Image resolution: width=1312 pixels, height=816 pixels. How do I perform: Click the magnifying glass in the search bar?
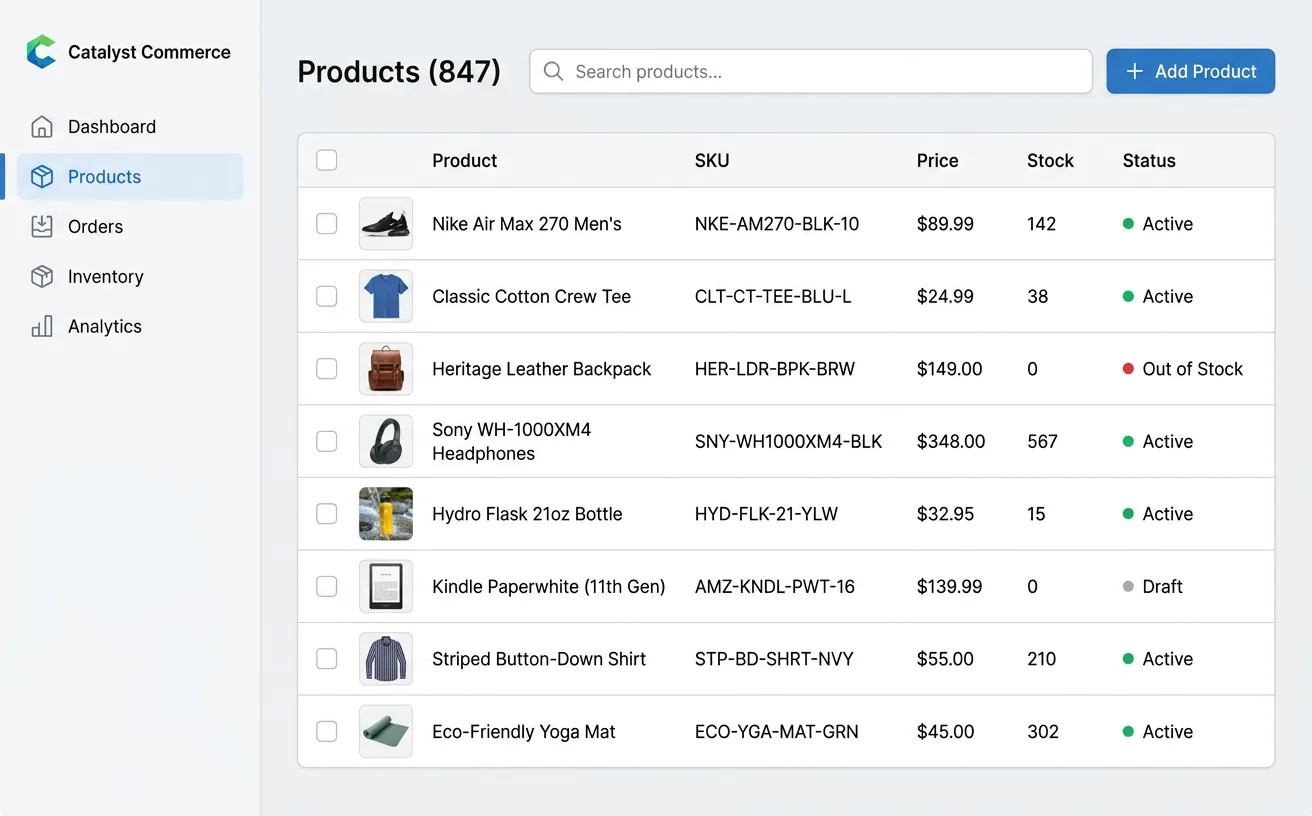click(x=553, y=71)
